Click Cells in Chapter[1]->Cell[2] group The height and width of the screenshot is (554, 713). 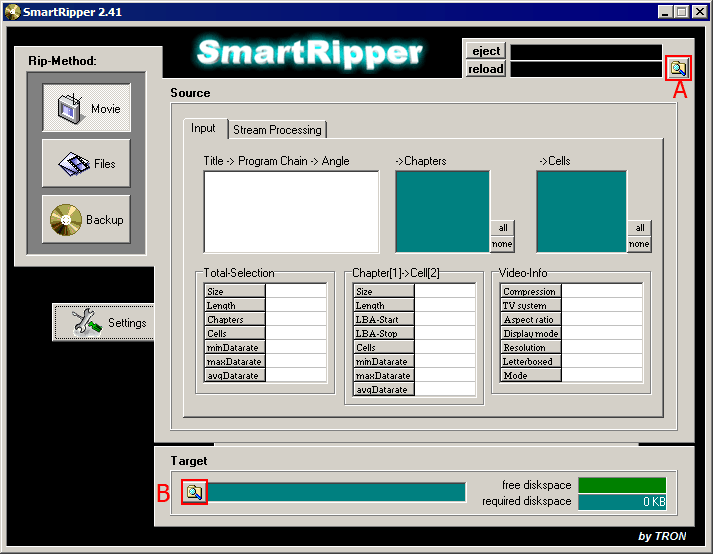(x=414, y=348)
